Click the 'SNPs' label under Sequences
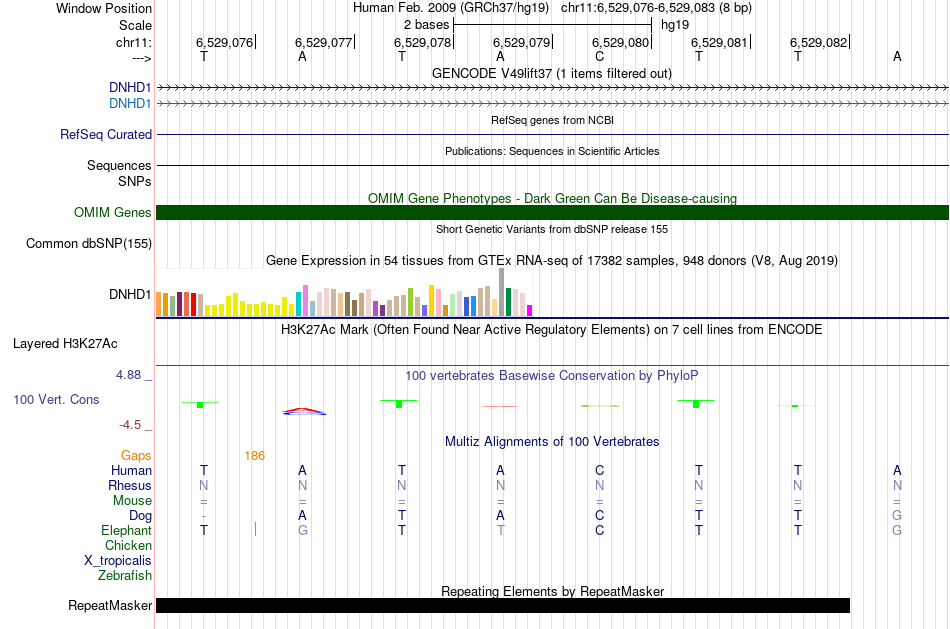The height and width of the screenshot is (629, 950). 135,181
